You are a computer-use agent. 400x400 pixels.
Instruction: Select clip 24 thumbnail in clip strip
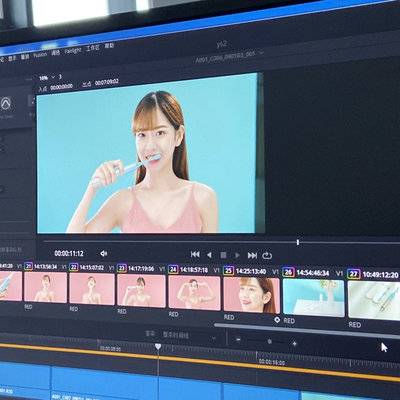(x=194, y=292)
